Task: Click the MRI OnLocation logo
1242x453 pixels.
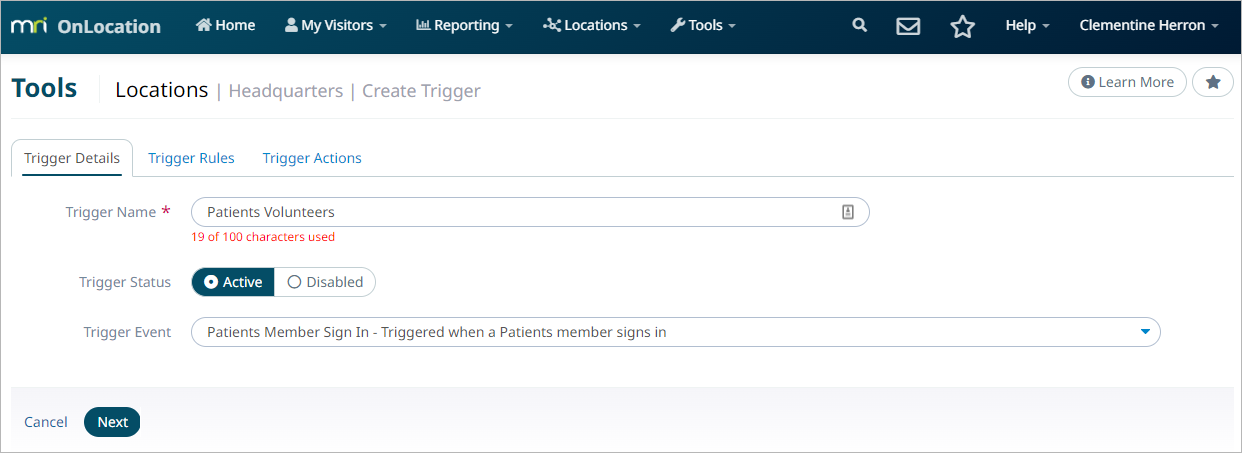Action: coord(85,27)
